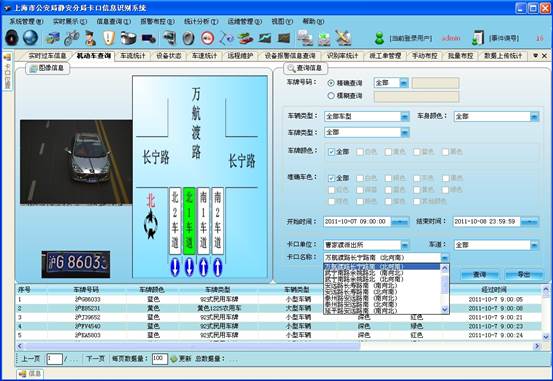Click the speed limit sign icon
The image size is (553, 381).
coord(207,38)
